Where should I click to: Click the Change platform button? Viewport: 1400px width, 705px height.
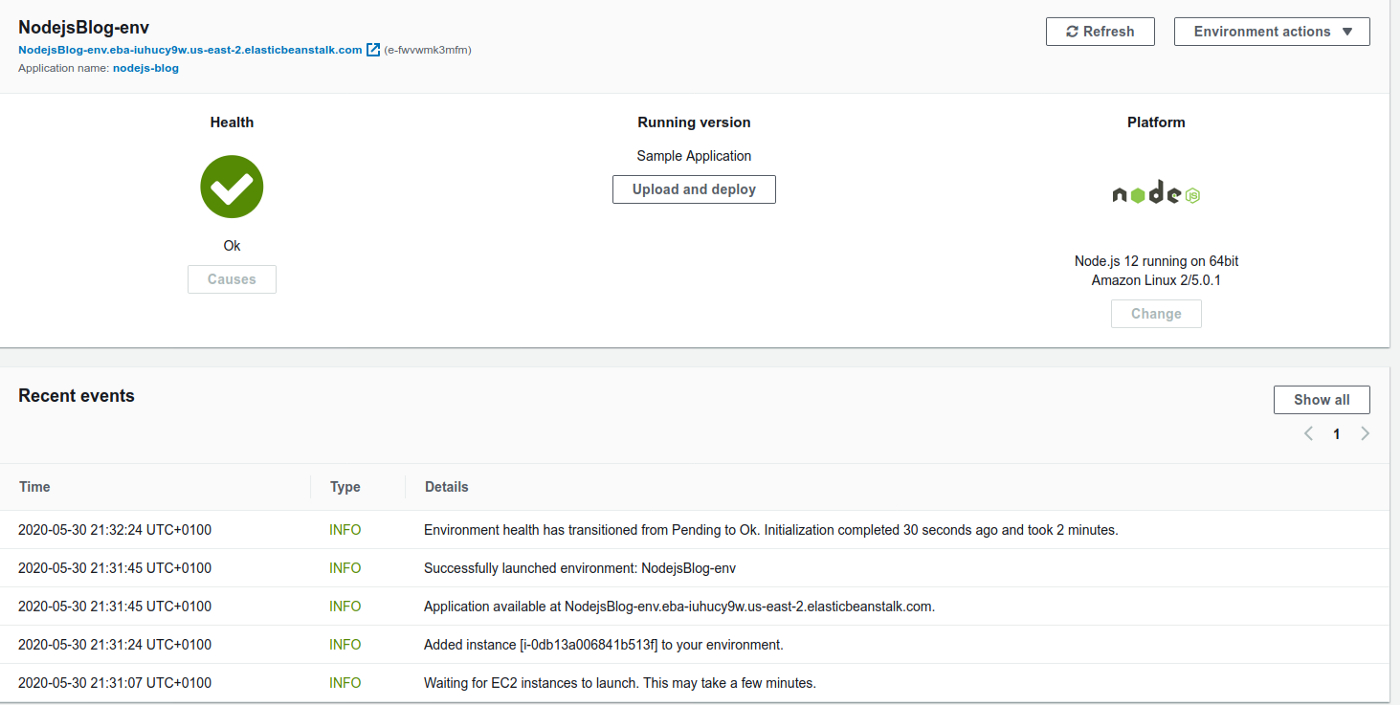click(x=1156, y=314)
